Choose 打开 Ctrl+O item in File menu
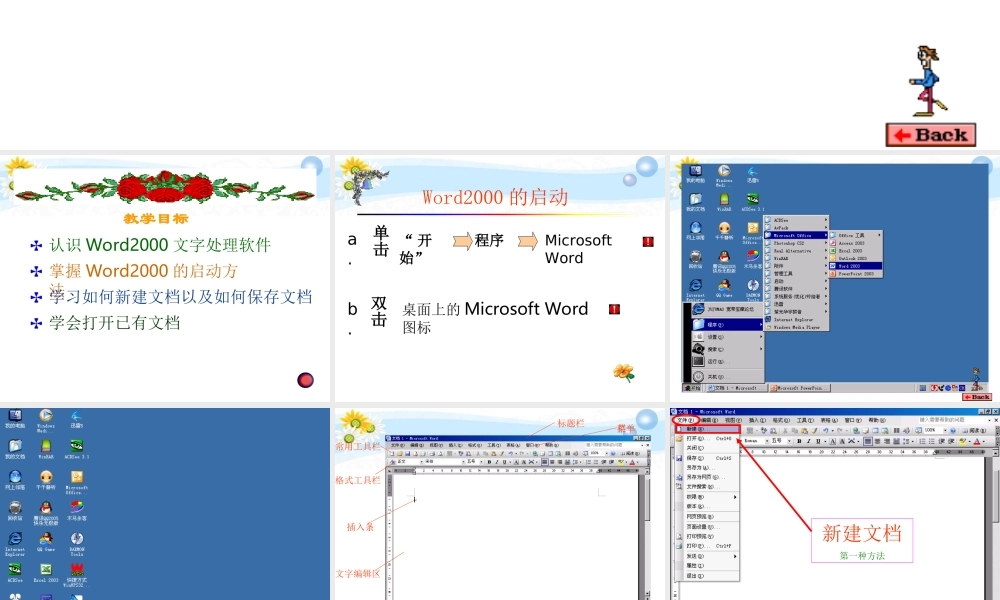 (x=708, y=439)
